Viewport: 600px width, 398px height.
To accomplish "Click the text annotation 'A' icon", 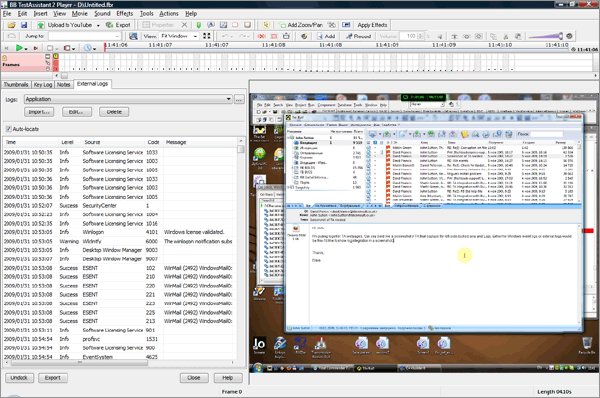I will coord(211,25).
